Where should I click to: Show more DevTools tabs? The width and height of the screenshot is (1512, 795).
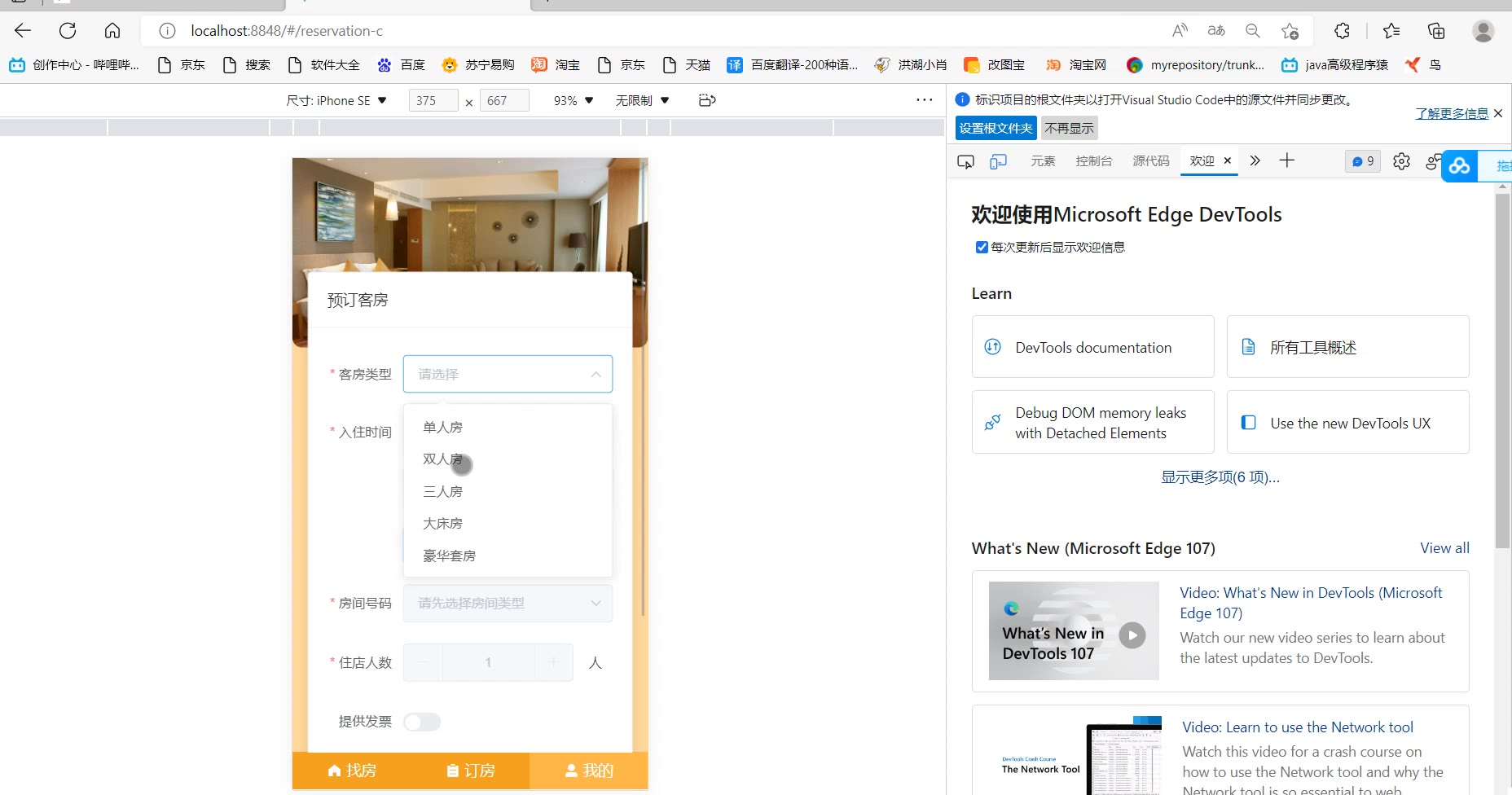click(1255, 160)
